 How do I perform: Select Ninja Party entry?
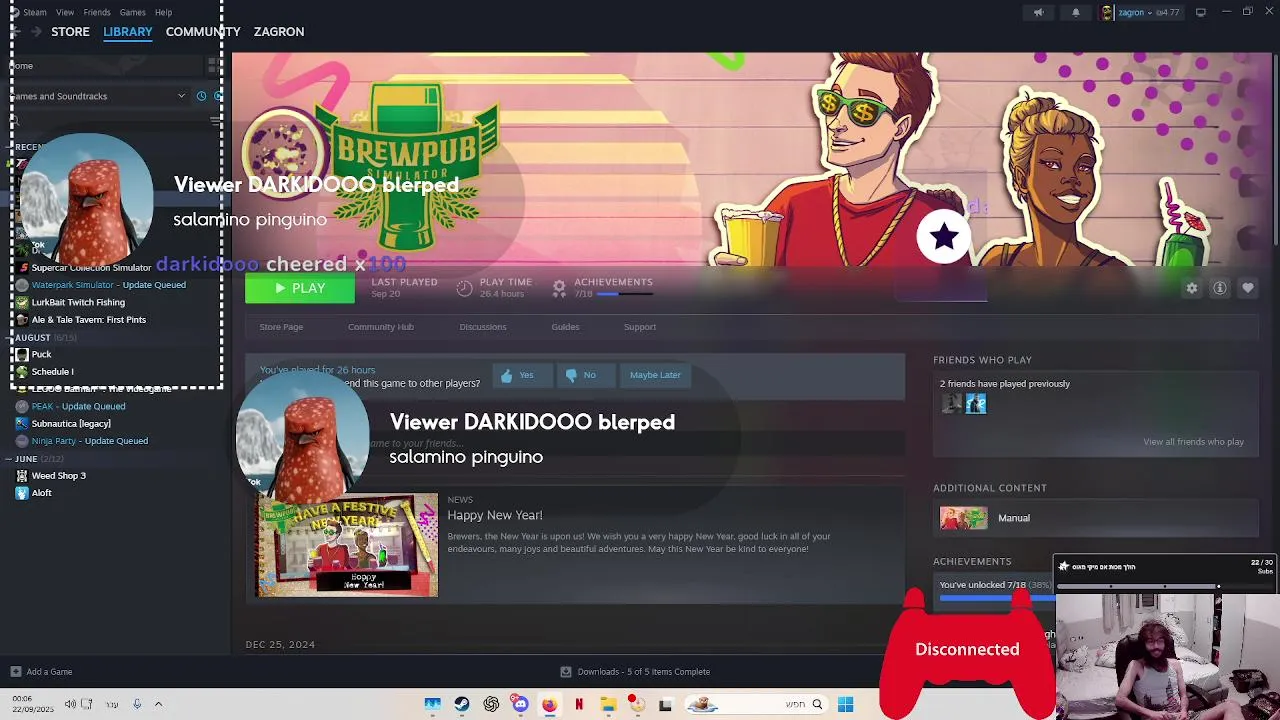click(x=90, y=441)
